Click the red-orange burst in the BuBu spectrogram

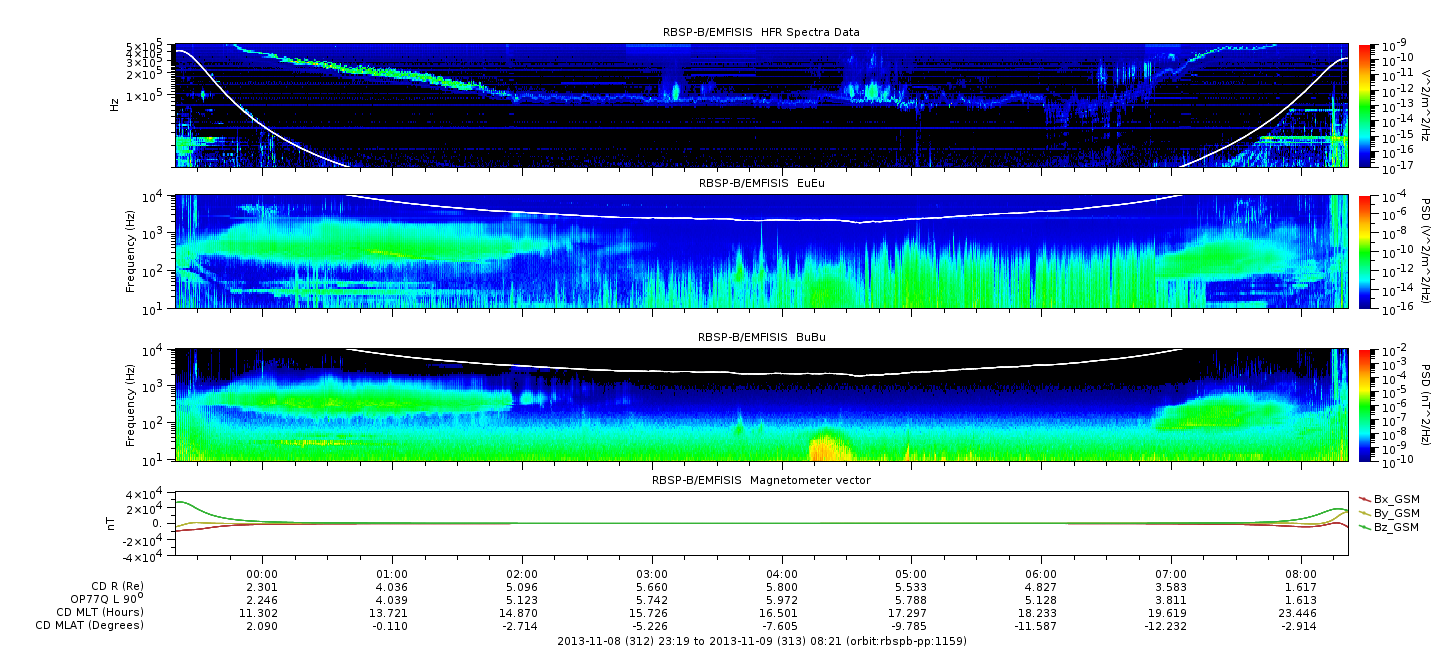(x=823, y=447)
